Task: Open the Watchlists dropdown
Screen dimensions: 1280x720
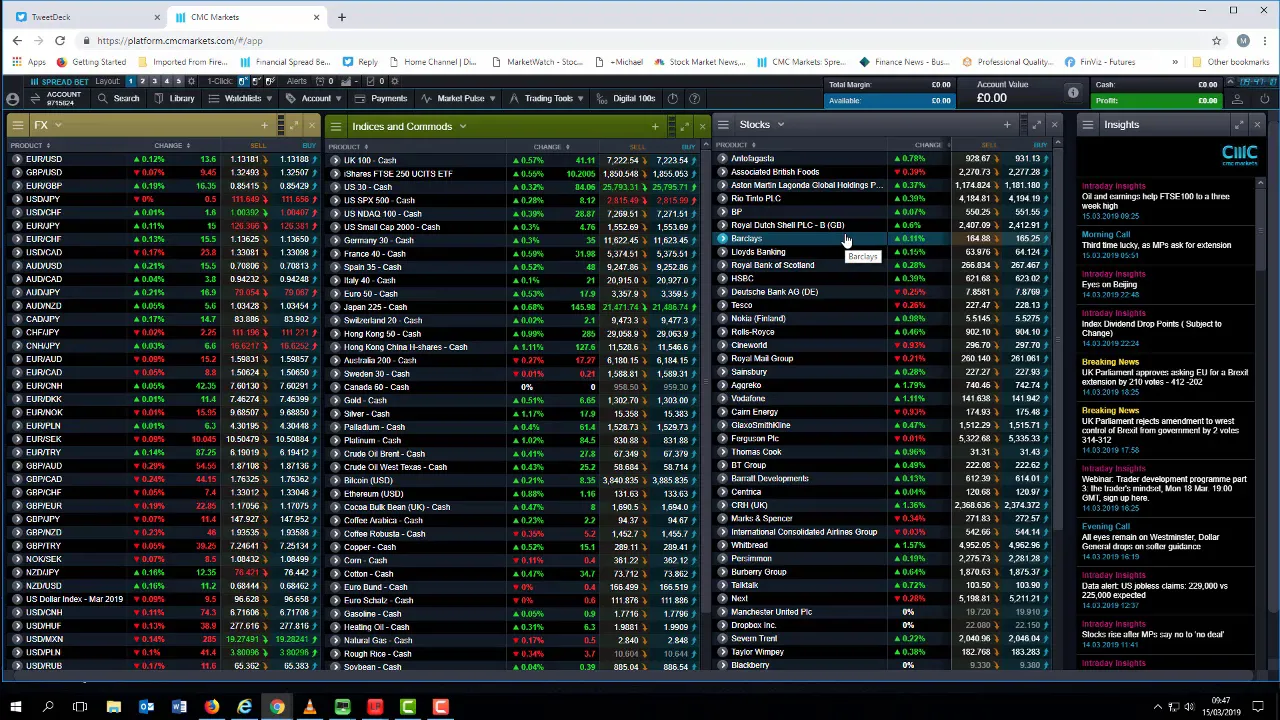Action: pyautogui.click(x=241, y=98)
